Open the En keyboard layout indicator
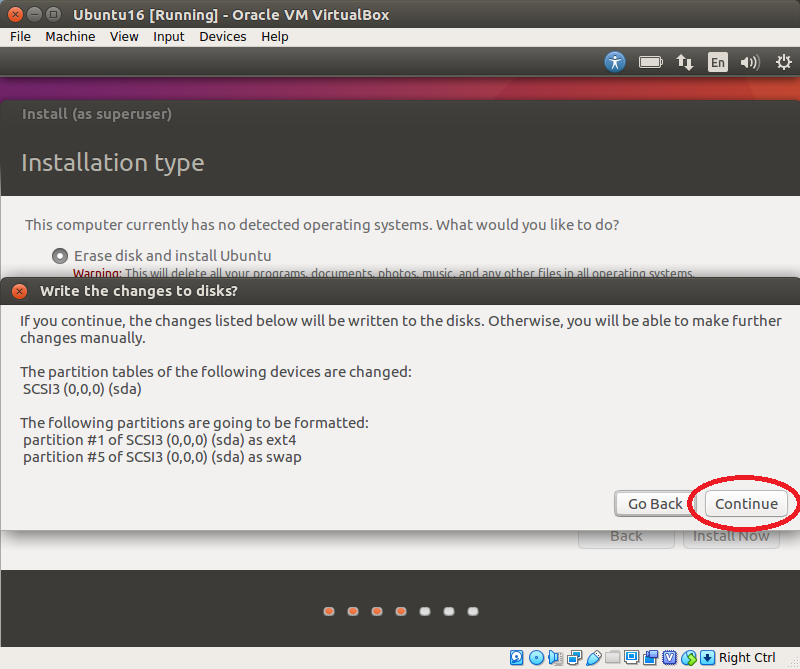Viewport: 800px width, 669px height. click(x=717, y=62)
